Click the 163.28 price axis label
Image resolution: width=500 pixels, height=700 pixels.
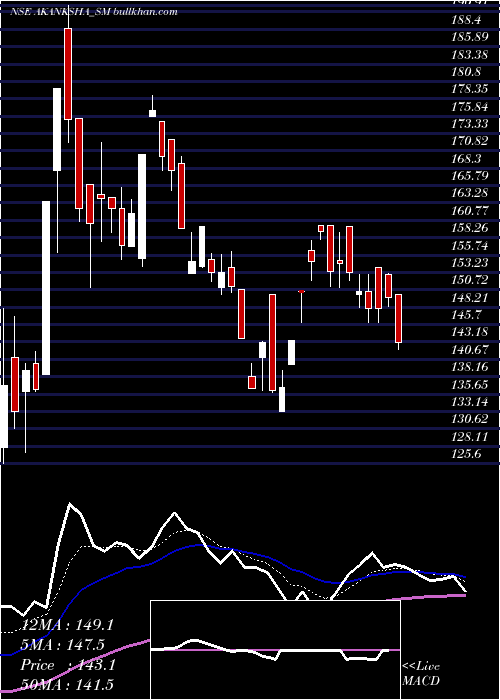[469, 195]
